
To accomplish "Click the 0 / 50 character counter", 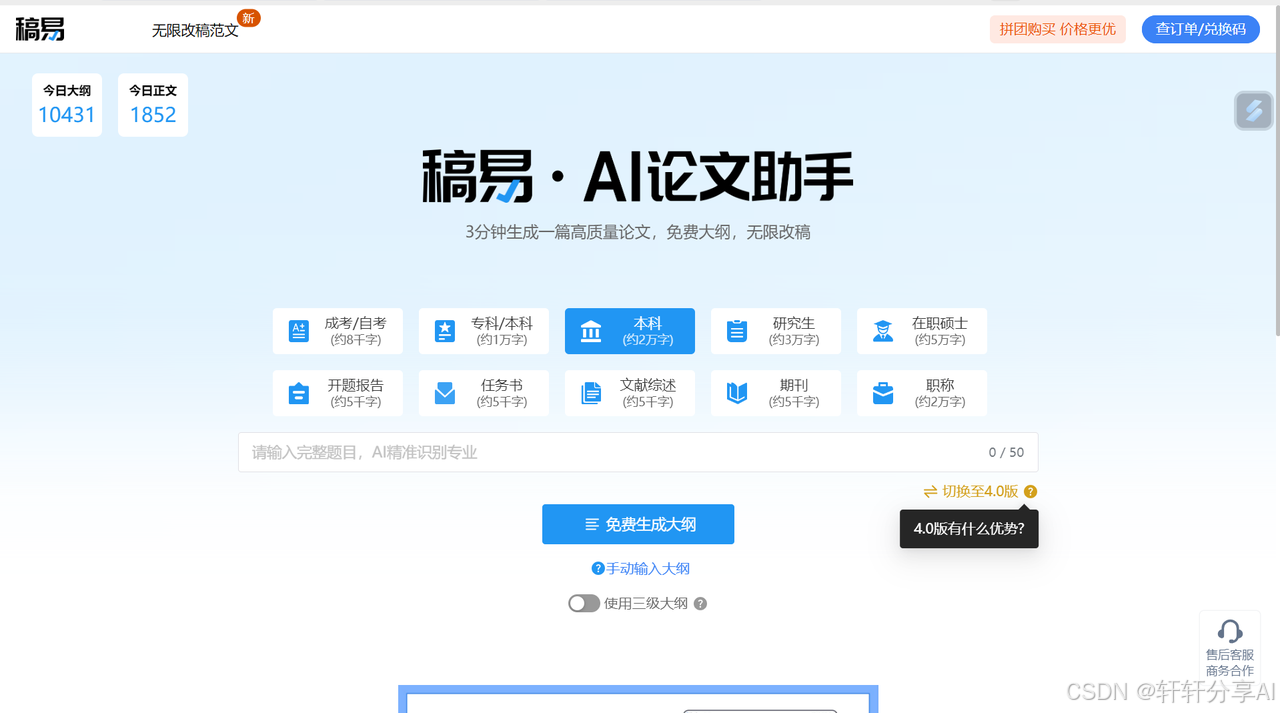I will pos(1006,453).
